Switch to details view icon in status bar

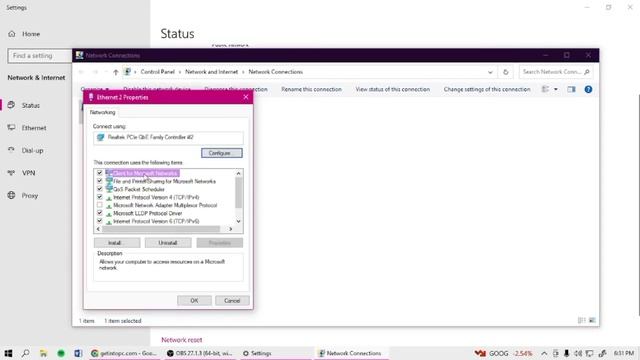(582, 321)
